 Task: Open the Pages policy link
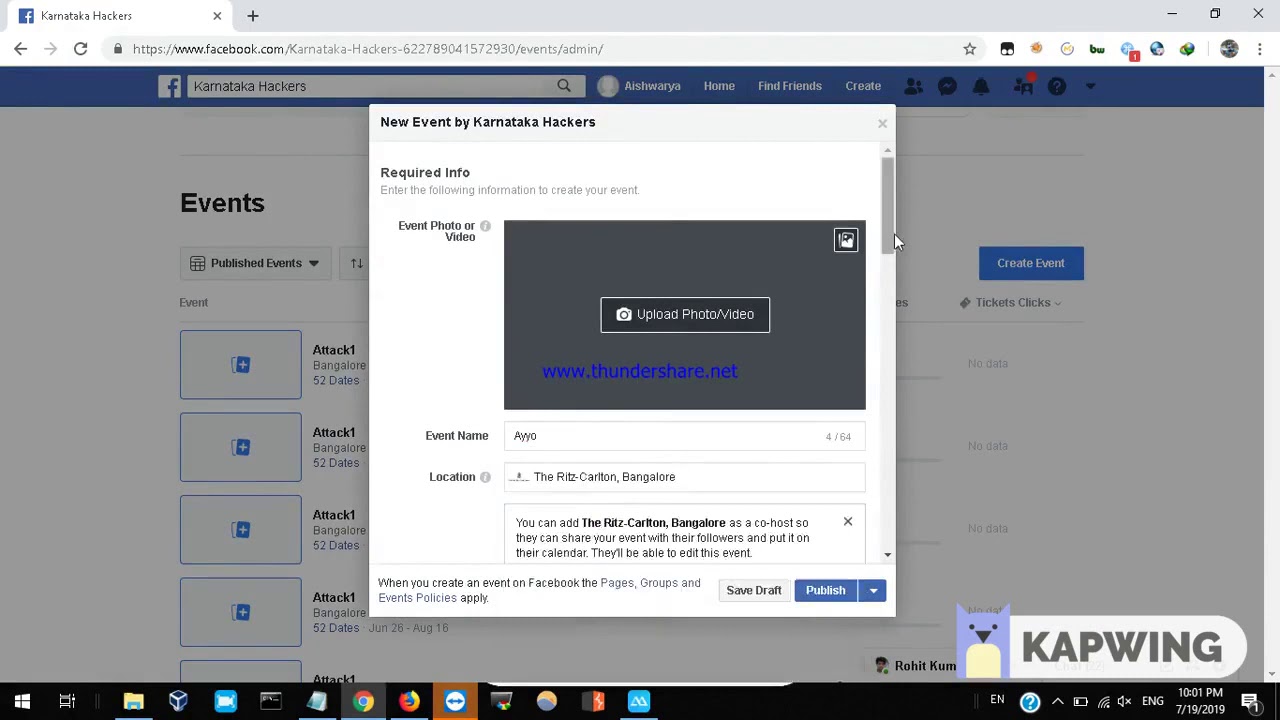[617, 583]
